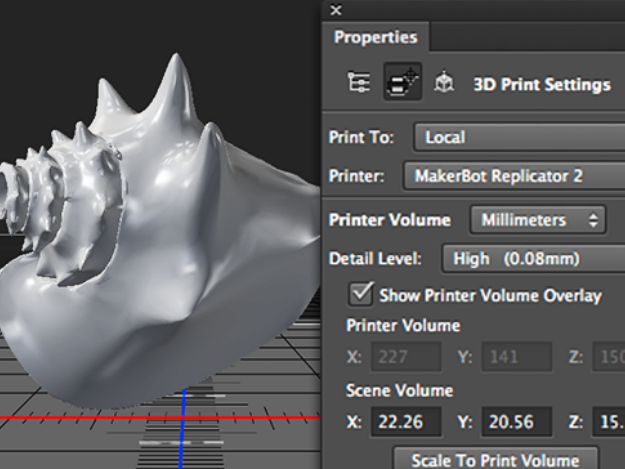
Task: Open the scene hierarchy properties icon
Action: click(358, 82)
